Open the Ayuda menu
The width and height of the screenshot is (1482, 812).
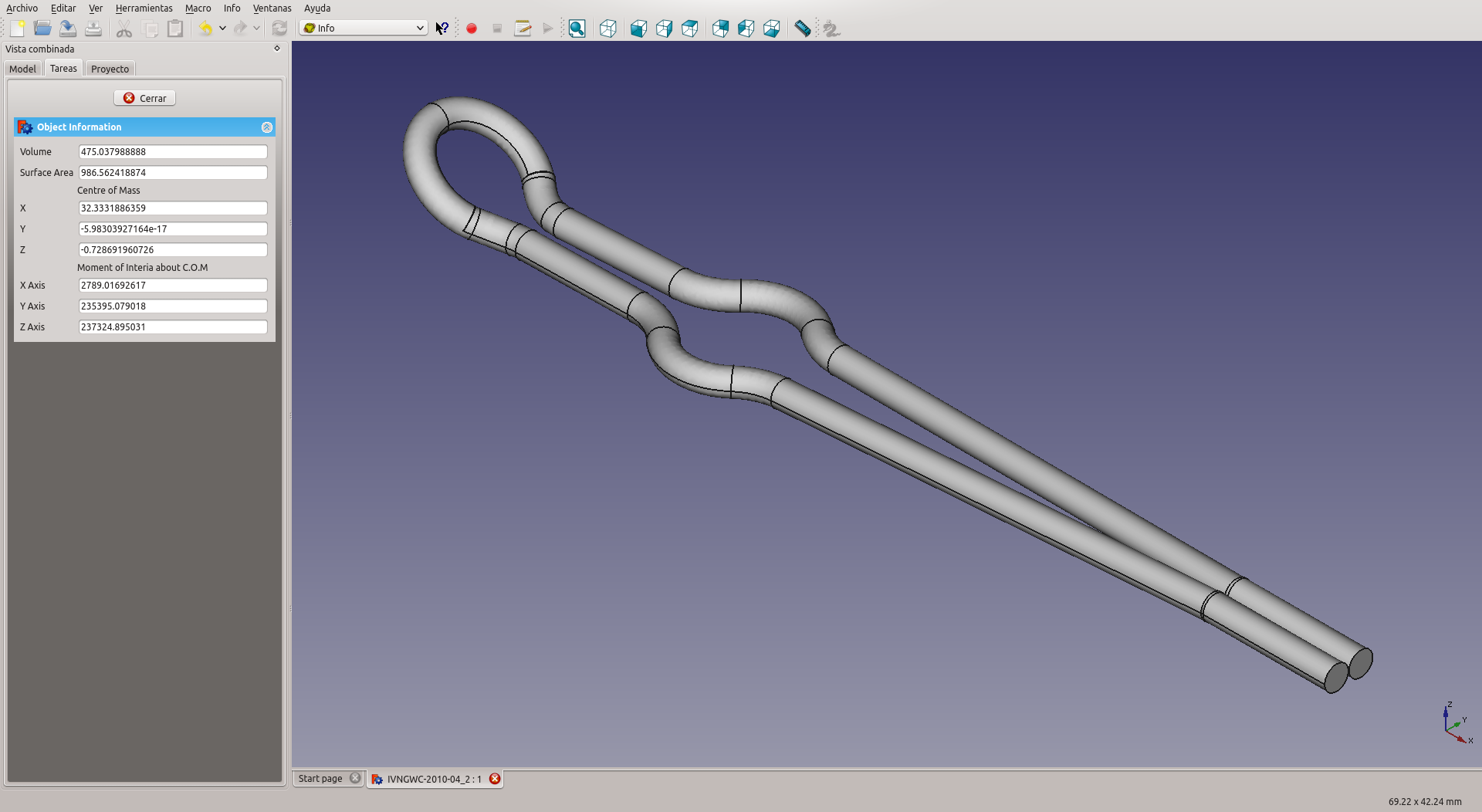coord(317,8)
